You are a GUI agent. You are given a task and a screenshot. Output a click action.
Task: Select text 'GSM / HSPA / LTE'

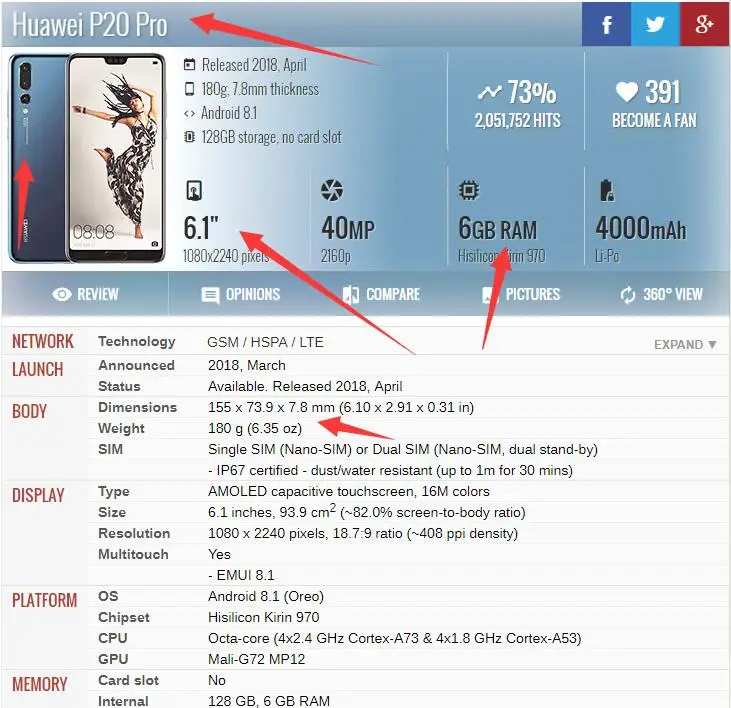coord(265,342)
